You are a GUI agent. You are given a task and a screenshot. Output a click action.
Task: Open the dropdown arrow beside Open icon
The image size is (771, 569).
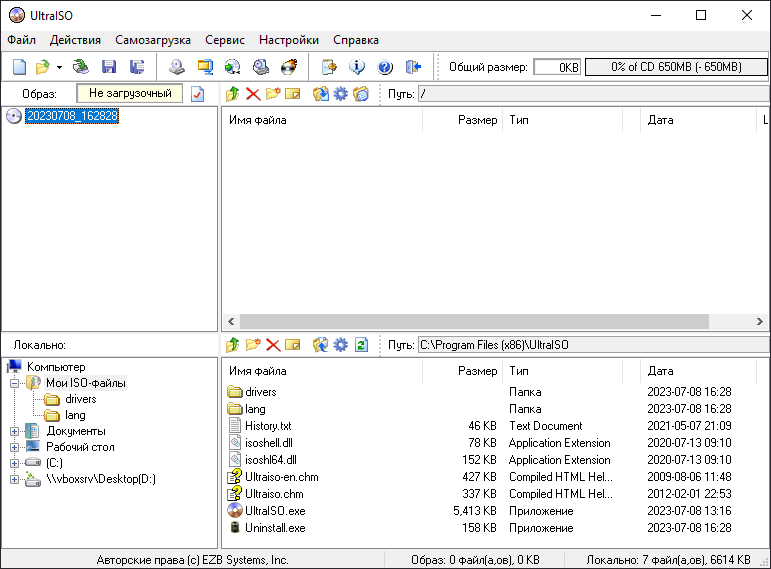point(59,67)
